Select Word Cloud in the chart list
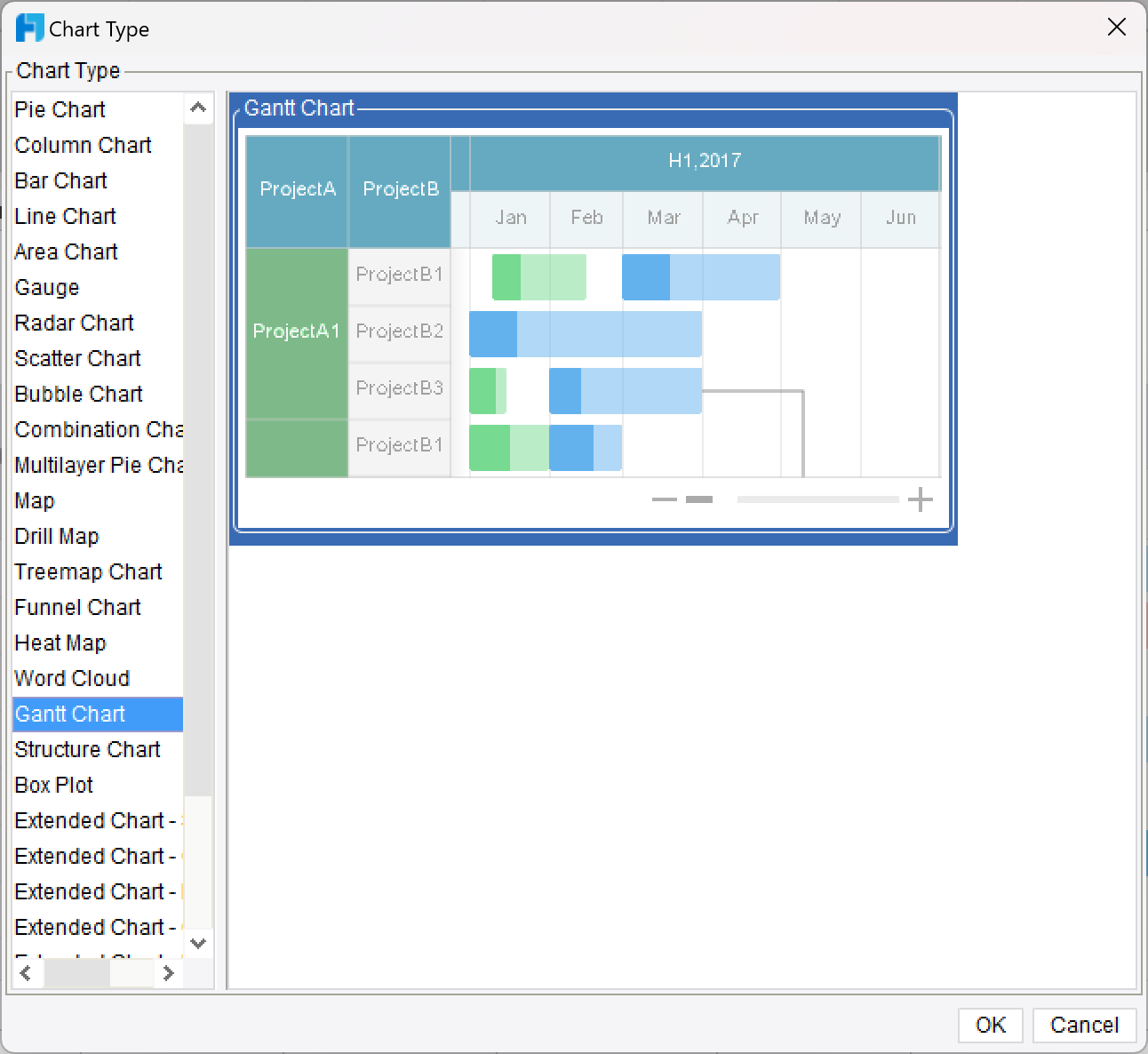Viewport: 1148px width, 1054px height. [x=72, y=678]
